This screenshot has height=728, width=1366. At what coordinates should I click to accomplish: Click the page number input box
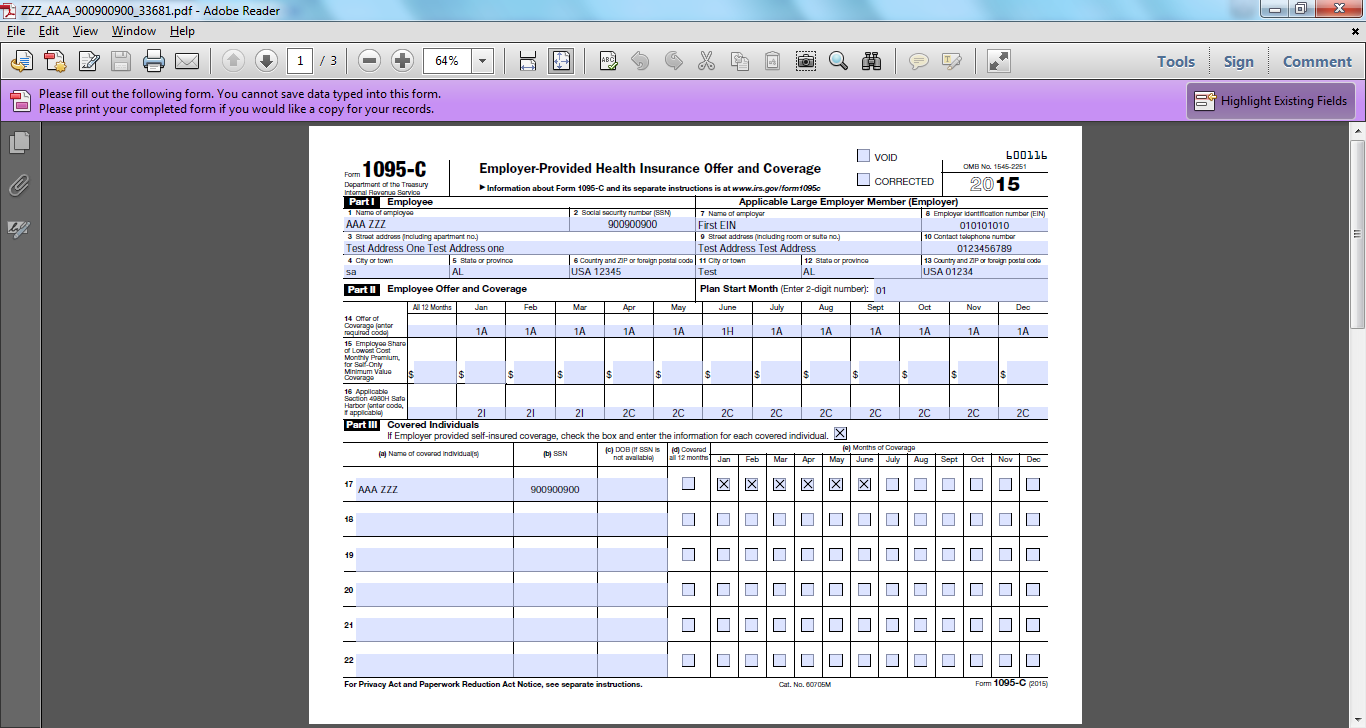300,61
